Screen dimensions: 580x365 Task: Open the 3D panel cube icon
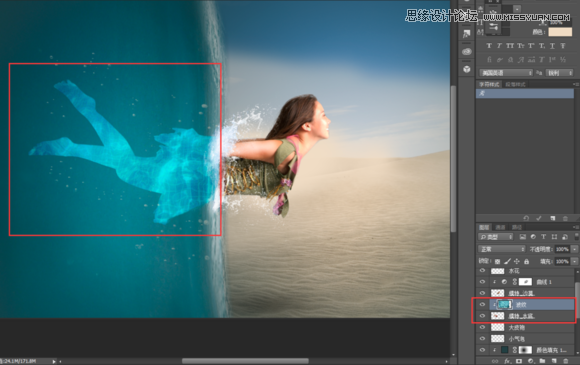click(x=467, y=69)
